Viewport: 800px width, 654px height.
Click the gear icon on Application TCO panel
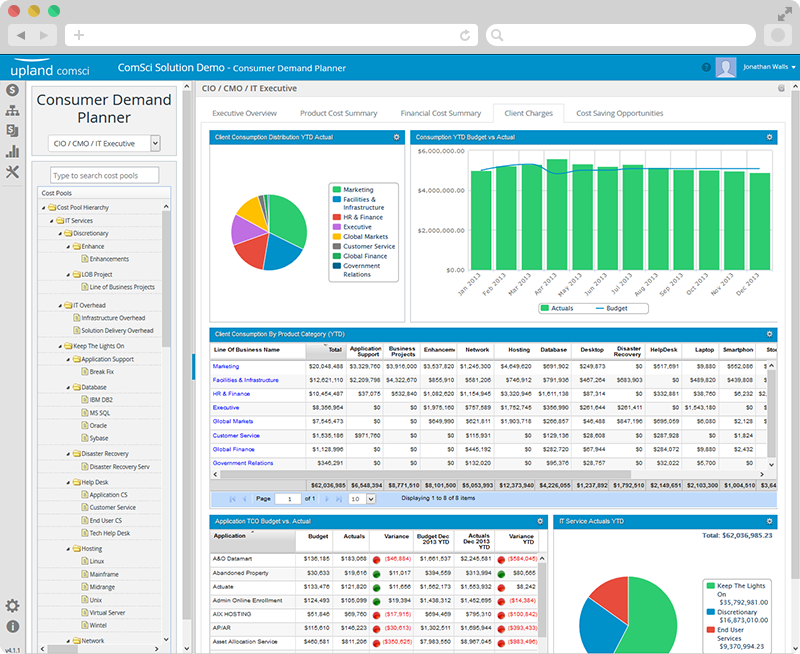[x=538, y=521]
